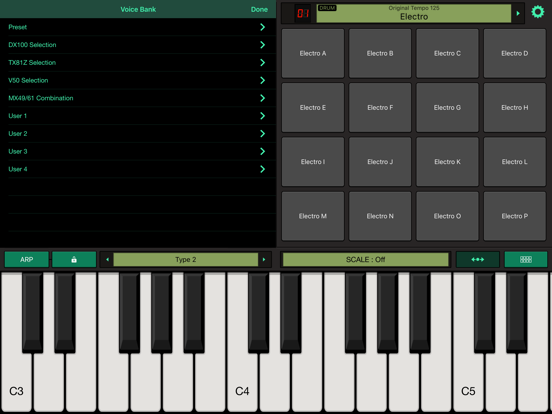This screenshot has height=414, width=552.
Task: Trigger the Electro A pad
Action: point(313,53)
